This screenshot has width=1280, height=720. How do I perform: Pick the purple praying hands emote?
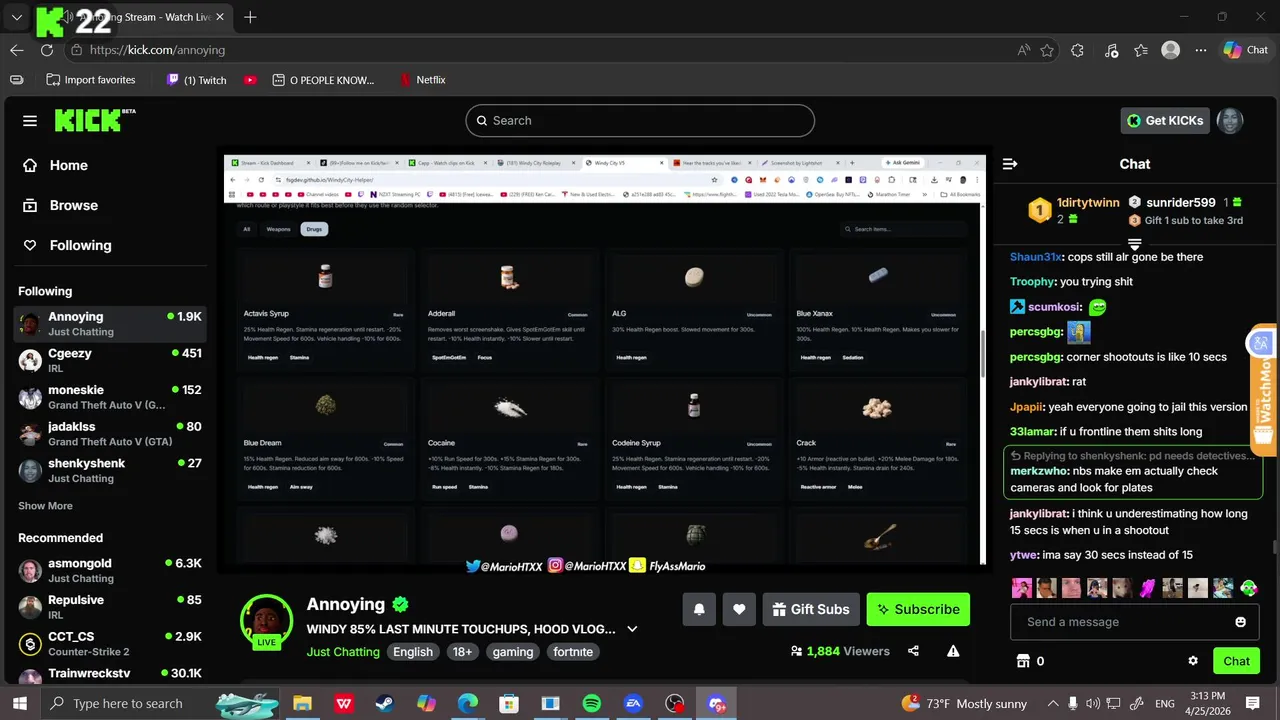click(x=1147, y=588)
